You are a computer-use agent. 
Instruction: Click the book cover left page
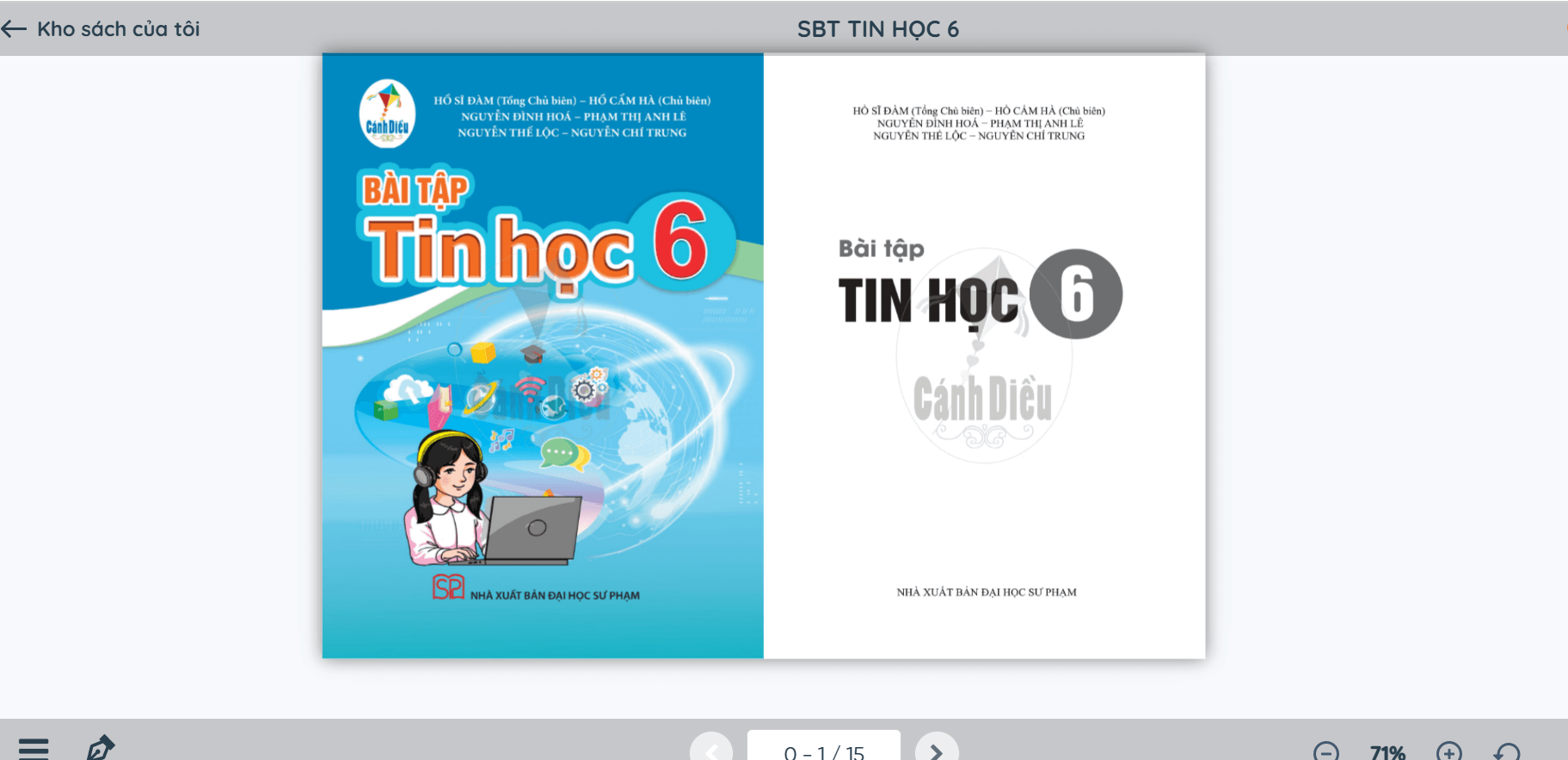(543, 356)
